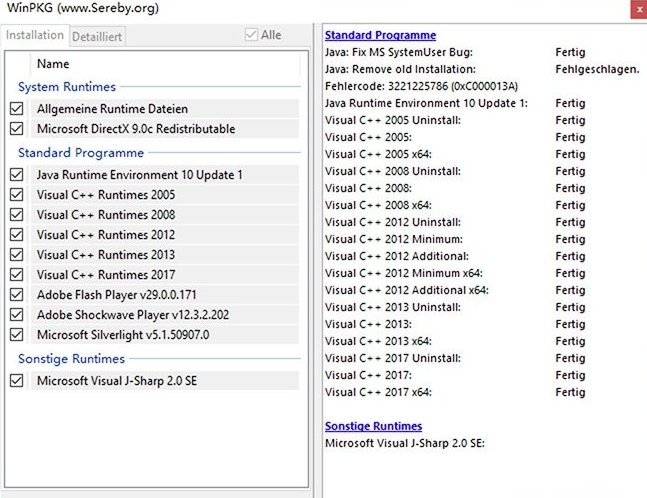Toggle Java Runtime Environment 10 Update 1 checkbox

(x=17, y=175)
